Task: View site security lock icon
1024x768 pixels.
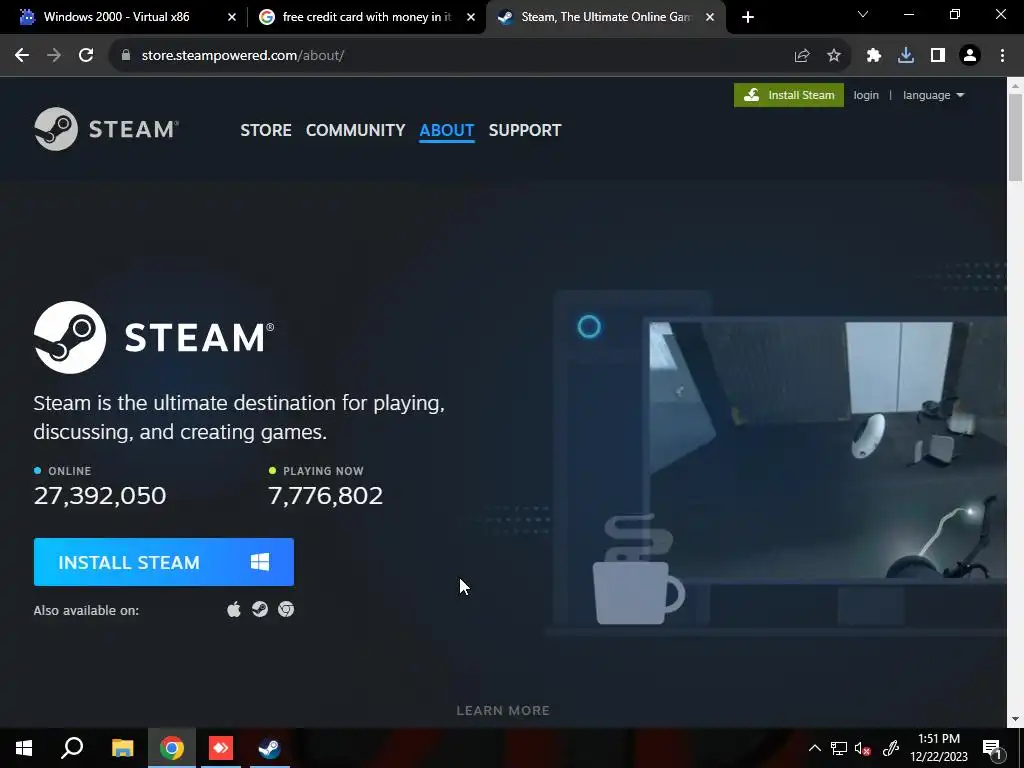Action: (126, 56)
